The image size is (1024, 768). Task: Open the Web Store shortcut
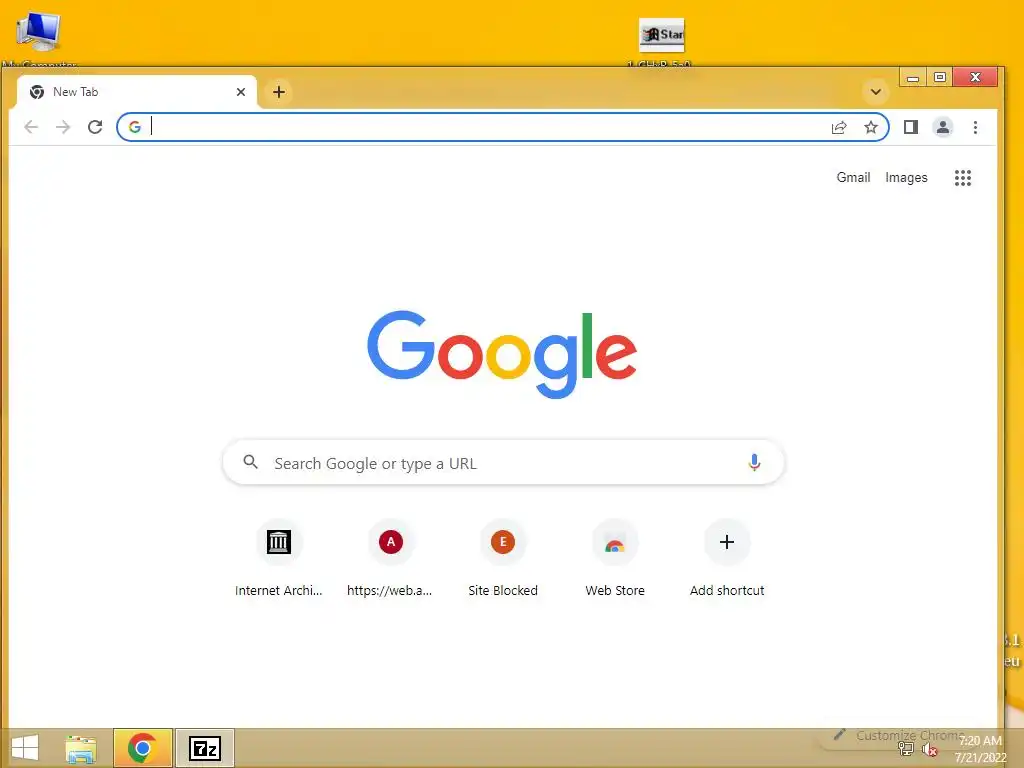[x=615, y=558]
